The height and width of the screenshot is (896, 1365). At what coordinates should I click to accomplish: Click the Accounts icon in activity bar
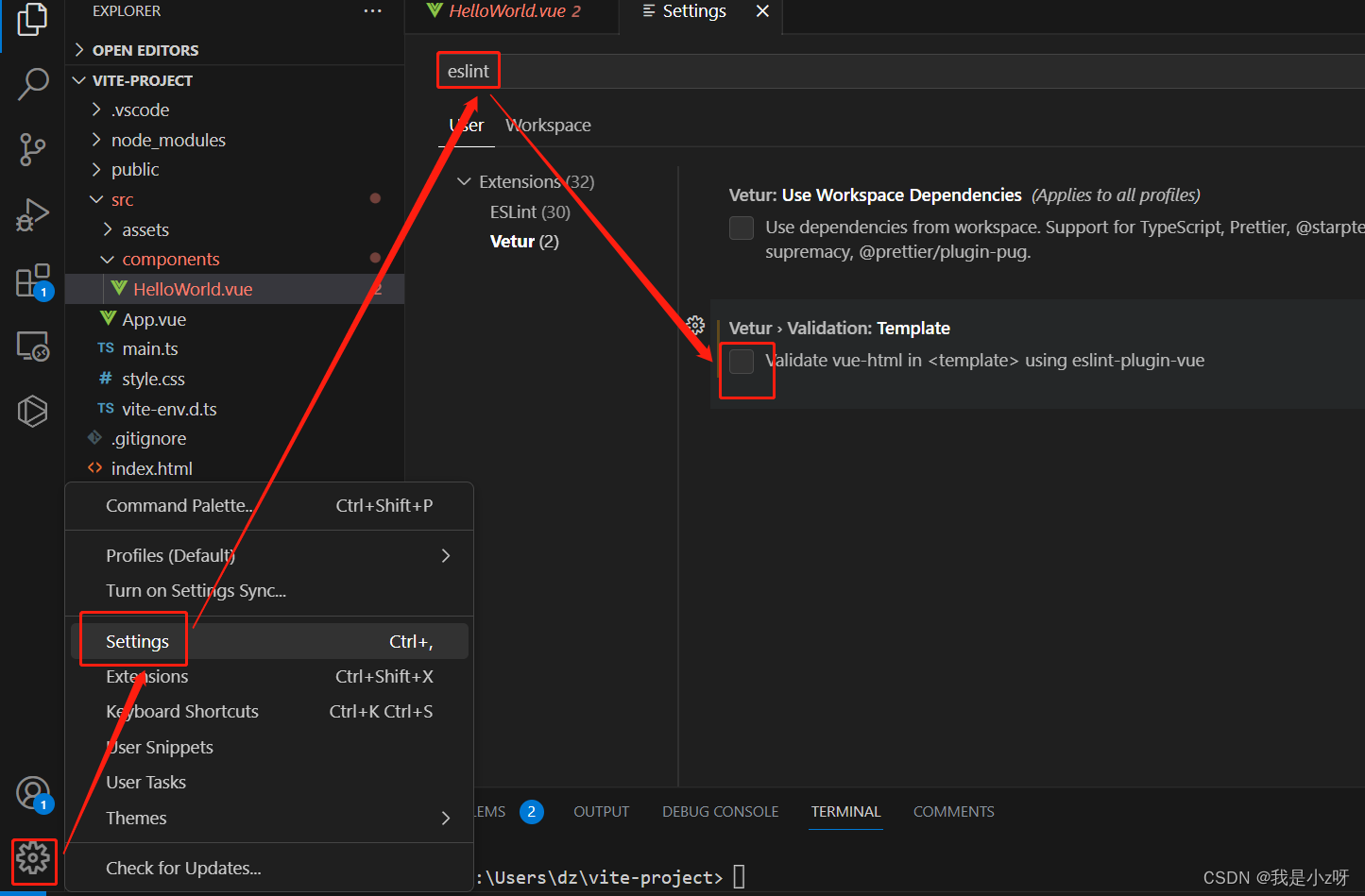point(33,793)
